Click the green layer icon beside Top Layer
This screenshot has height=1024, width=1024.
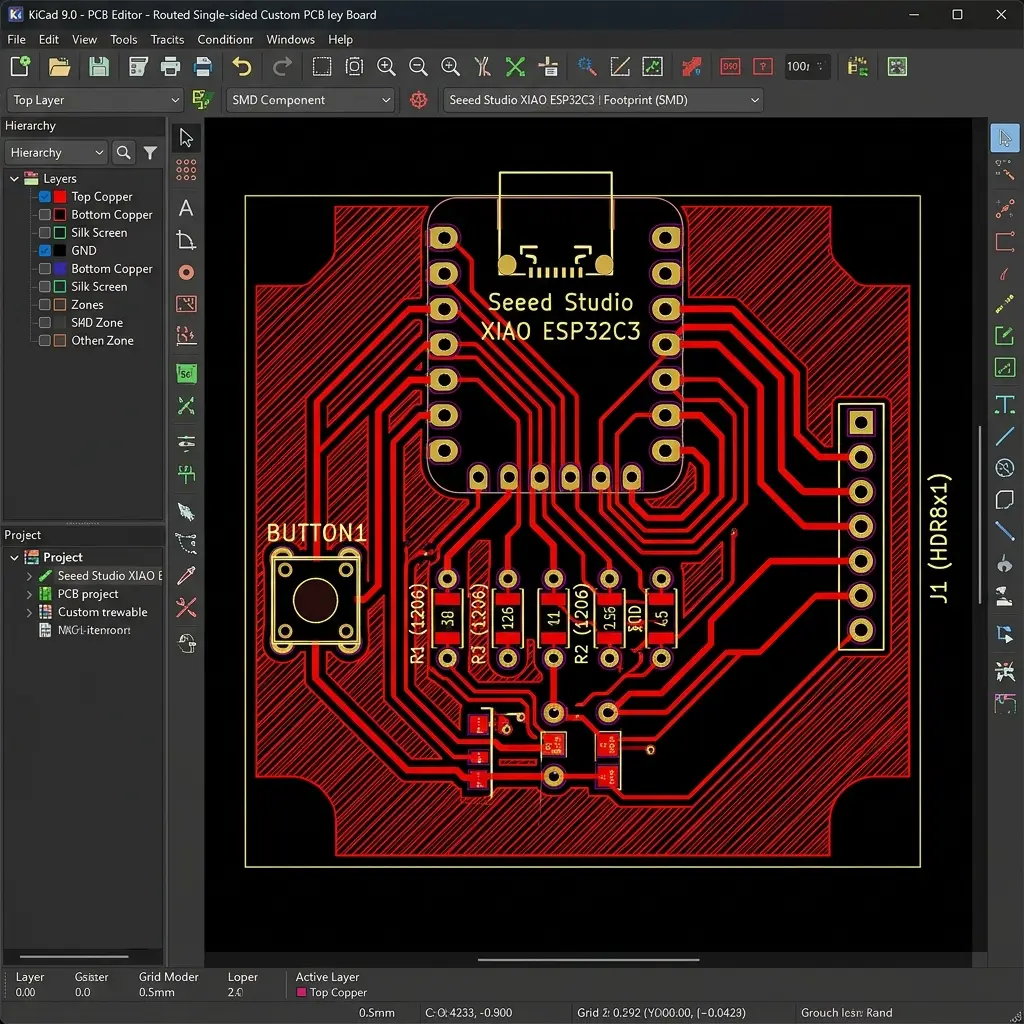(202, 100)
